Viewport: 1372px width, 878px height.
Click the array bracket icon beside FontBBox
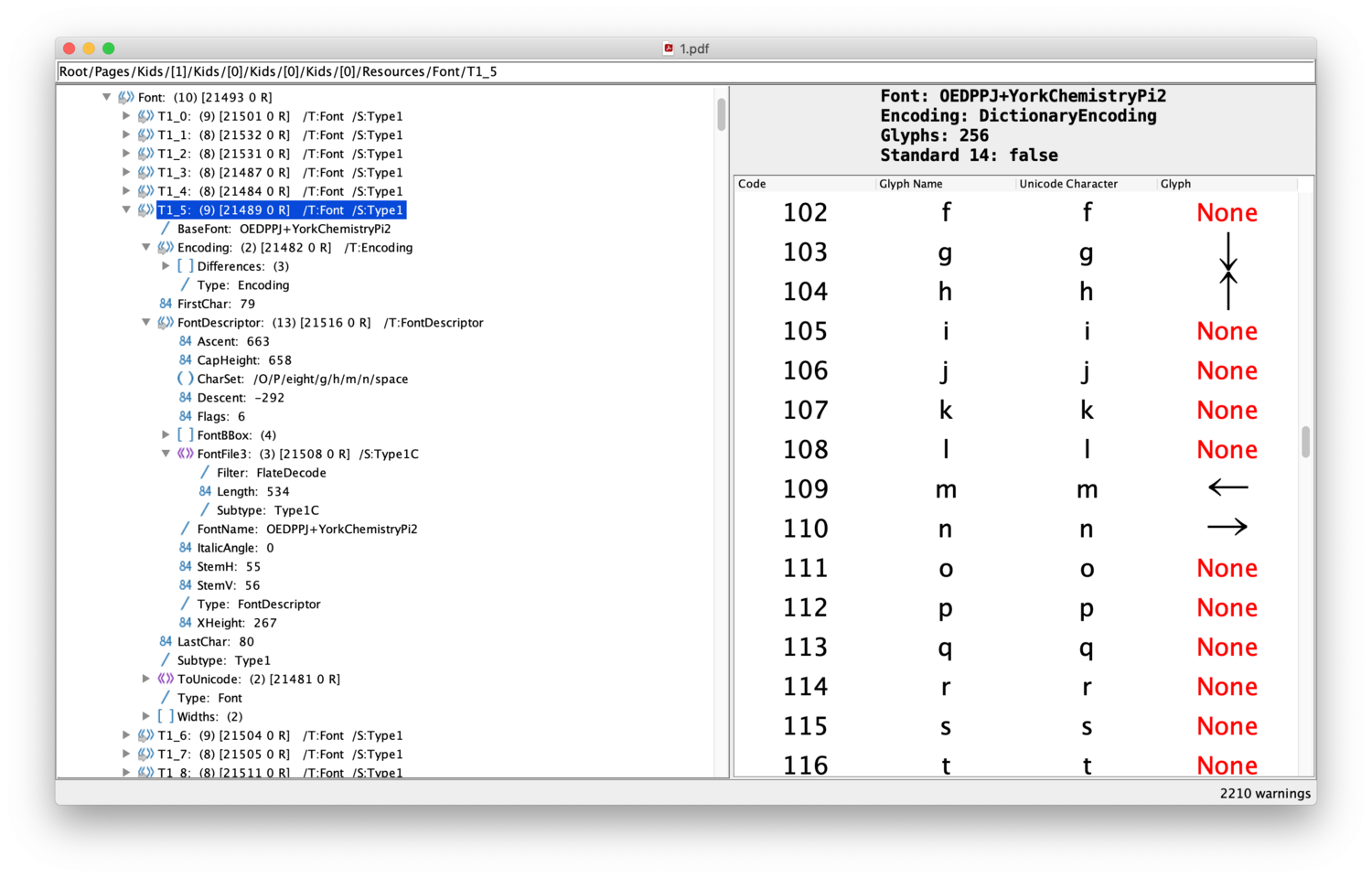pyautogui.click(x=185, y=434)
